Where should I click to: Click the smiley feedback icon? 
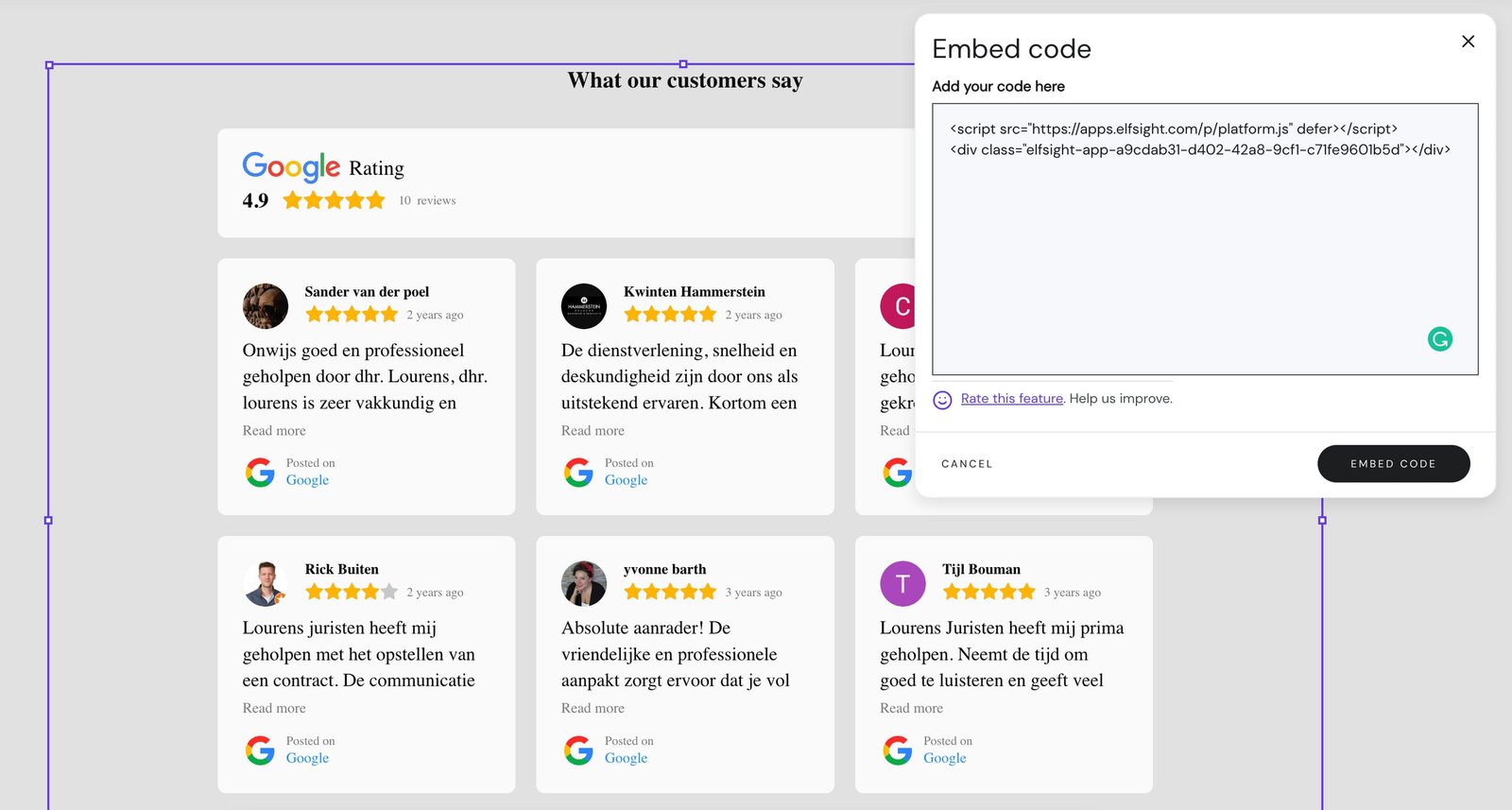tap(942, 400)
